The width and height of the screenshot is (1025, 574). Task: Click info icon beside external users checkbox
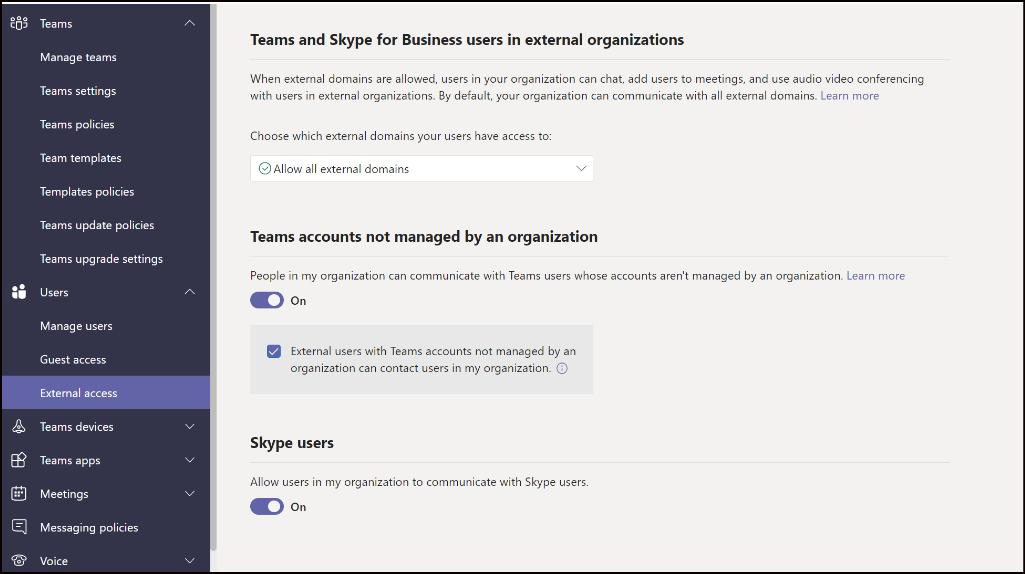562,368
